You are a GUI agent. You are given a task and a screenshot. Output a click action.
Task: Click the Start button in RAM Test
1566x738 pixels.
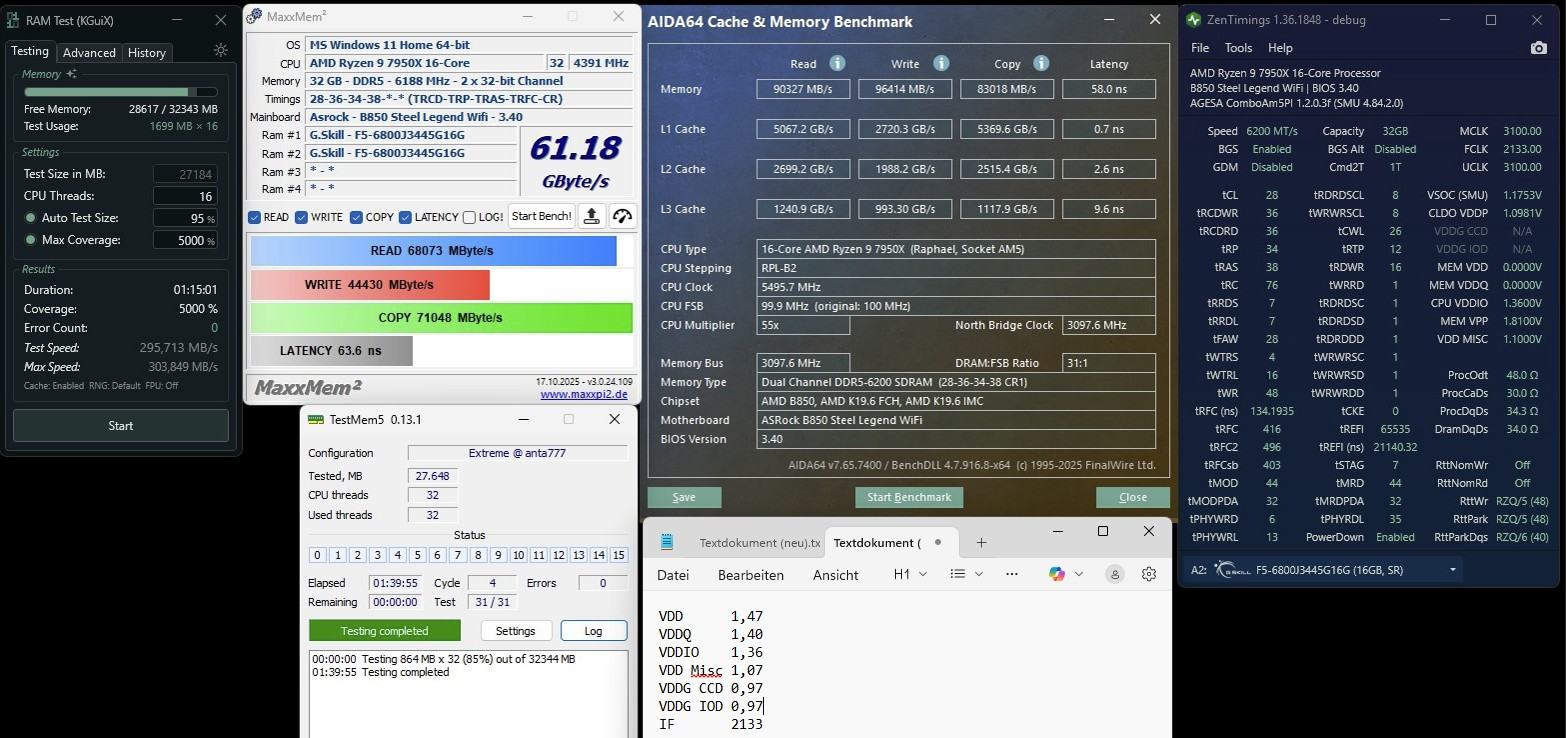121,425
